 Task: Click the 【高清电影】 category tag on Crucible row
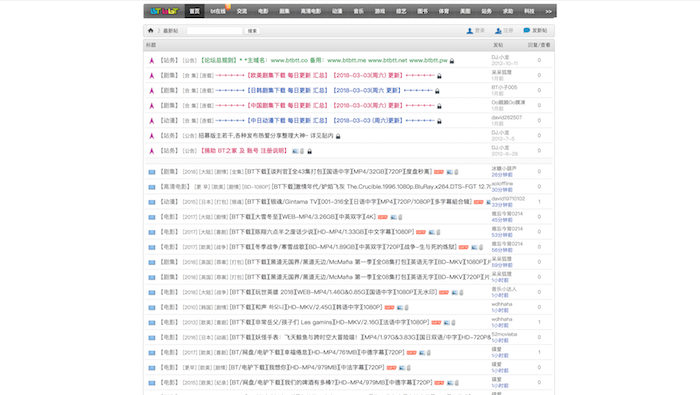(x=175, y=187)
